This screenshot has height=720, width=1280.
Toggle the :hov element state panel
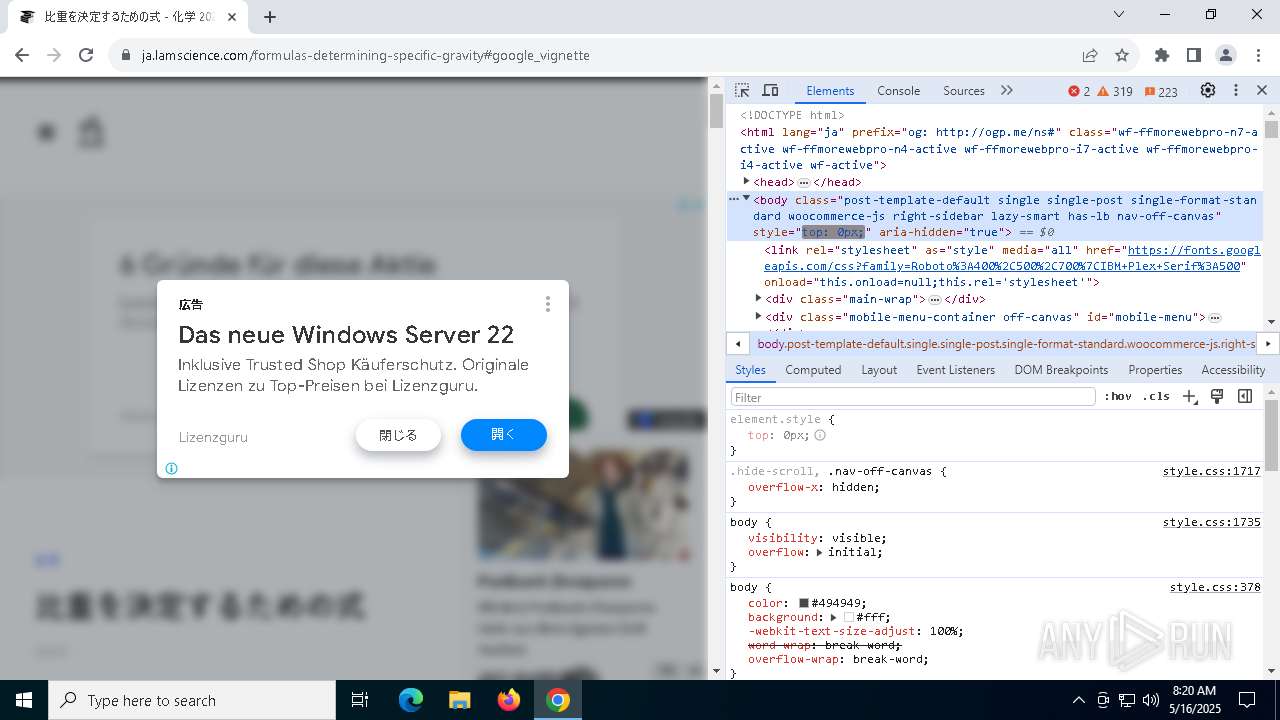pos(1118,397)
